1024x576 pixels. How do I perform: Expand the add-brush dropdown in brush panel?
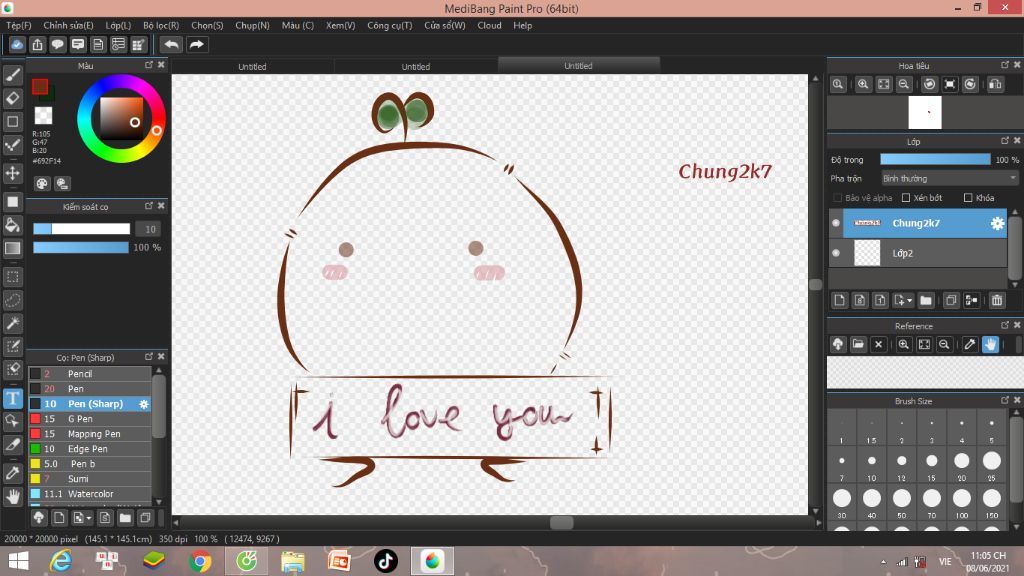point(89,519)
